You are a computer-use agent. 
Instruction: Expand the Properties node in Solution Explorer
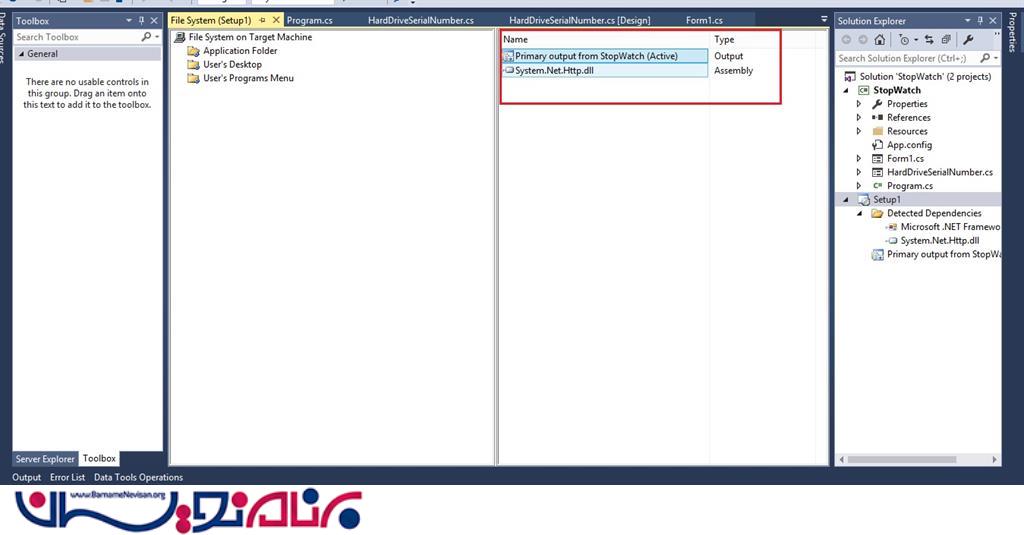(859, 104)
